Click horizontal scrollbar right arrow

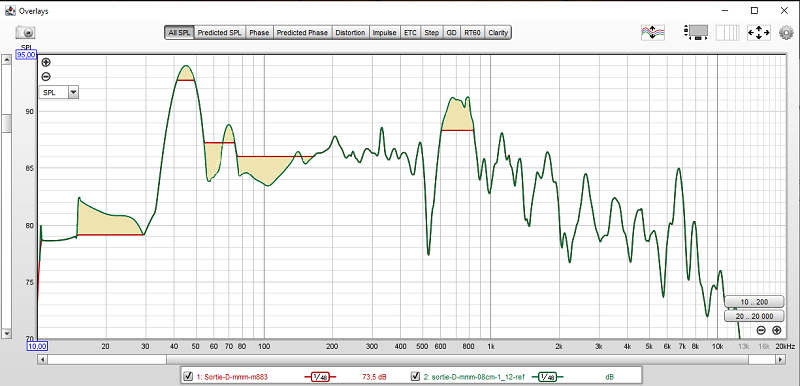[780, 359]
